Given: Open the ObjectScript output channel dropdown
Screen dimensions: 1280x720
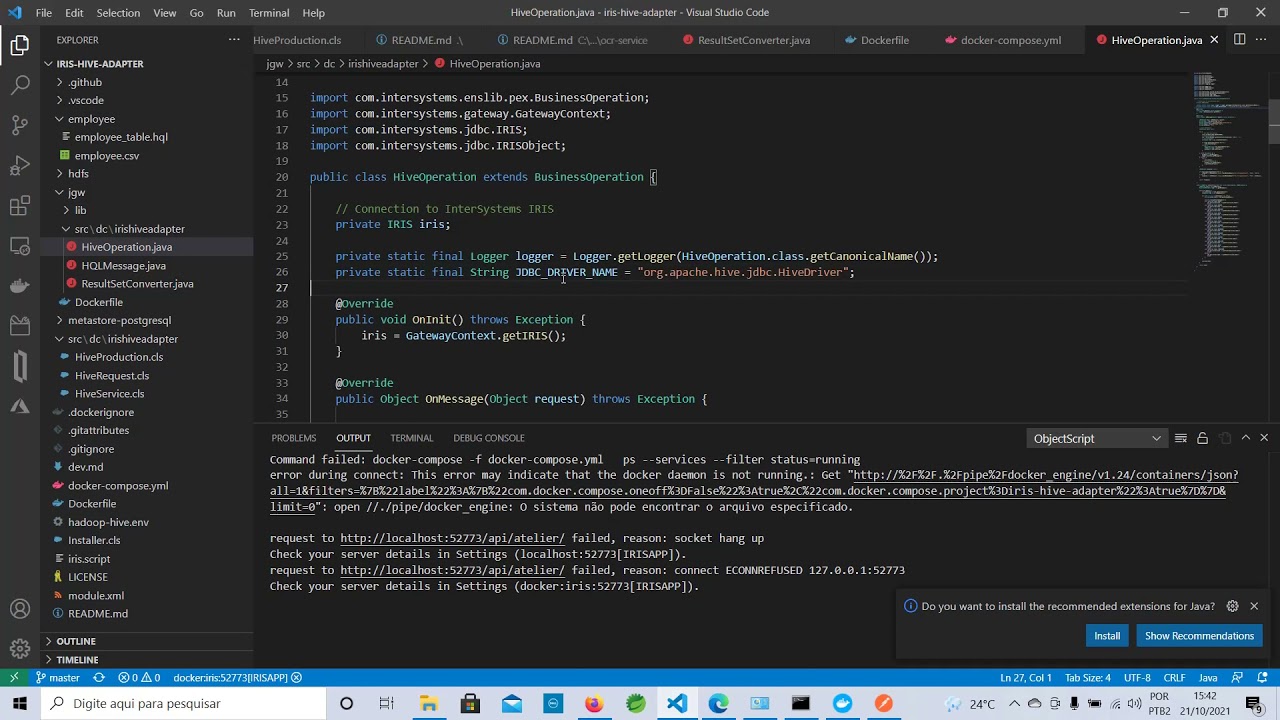Looking at the screenshot, I should point(1097,438).
